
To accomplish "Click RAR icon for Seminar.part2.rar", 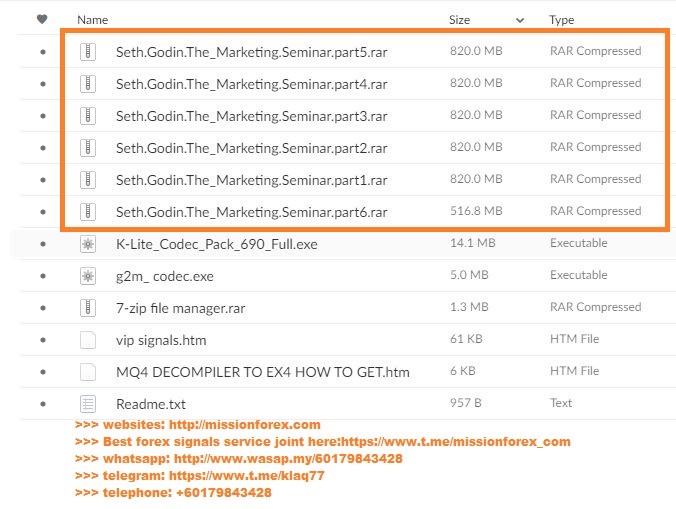I will pos(88,148).
